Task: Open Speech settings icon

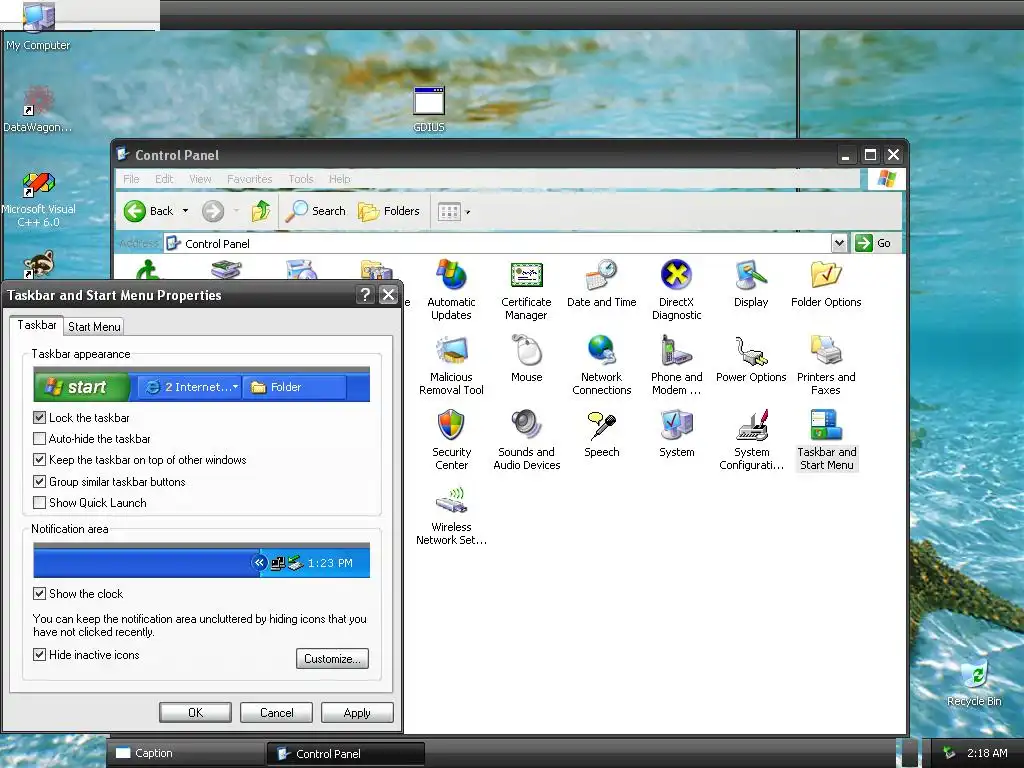Action: click(x=601, y=434)
